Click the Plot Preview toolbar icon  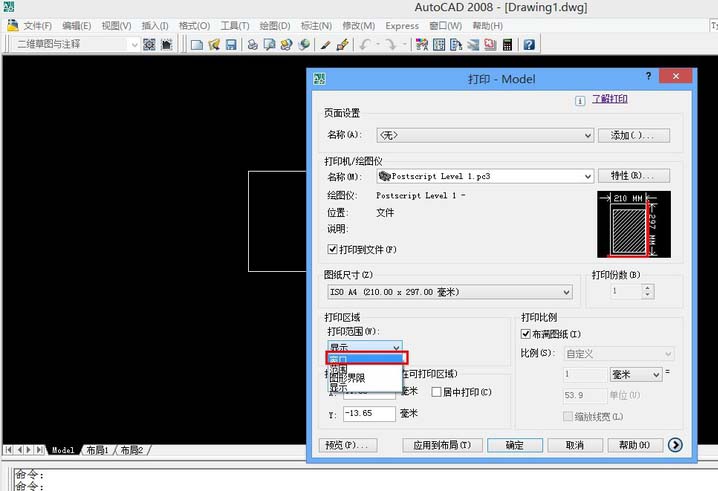(x=270, y=44)
